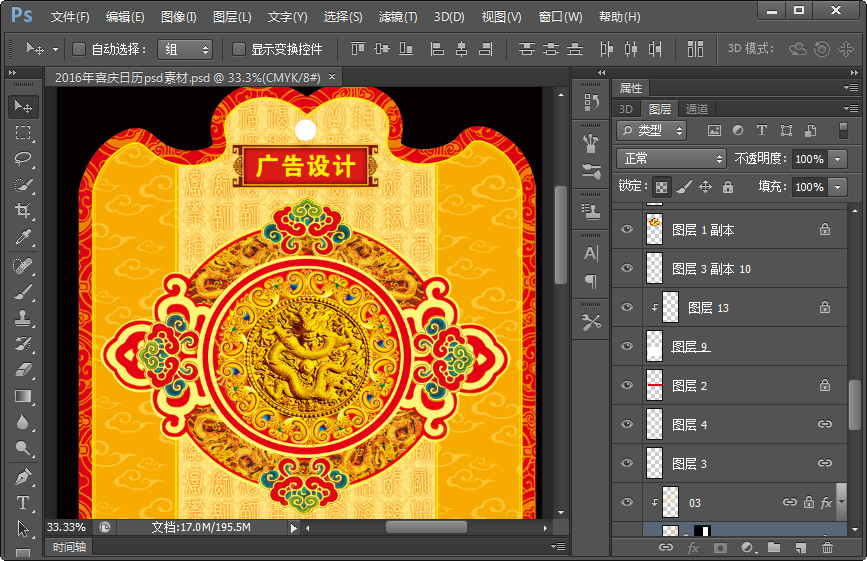
Task: Select the Crop tool
Action: (23, 211)
